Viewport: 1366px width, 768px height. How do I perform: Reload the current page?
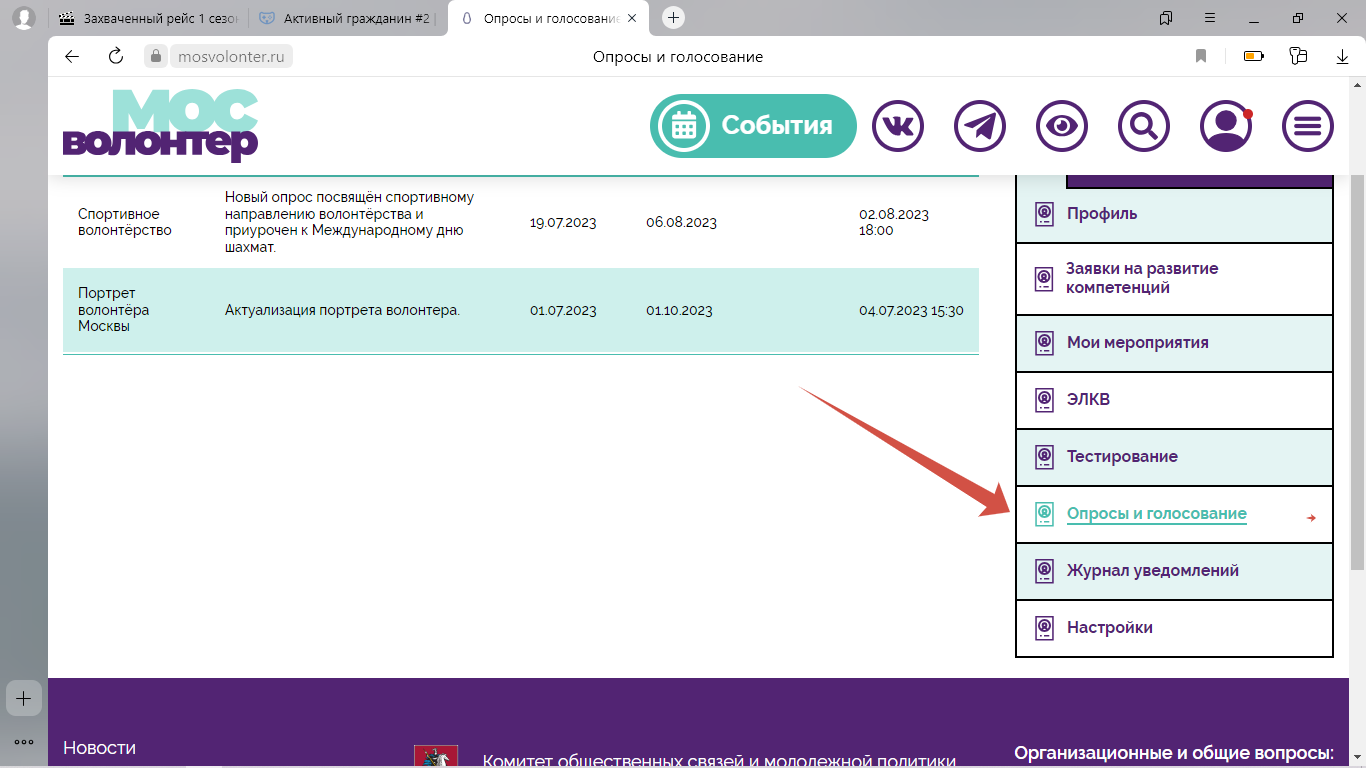click(x=116, y=57)
